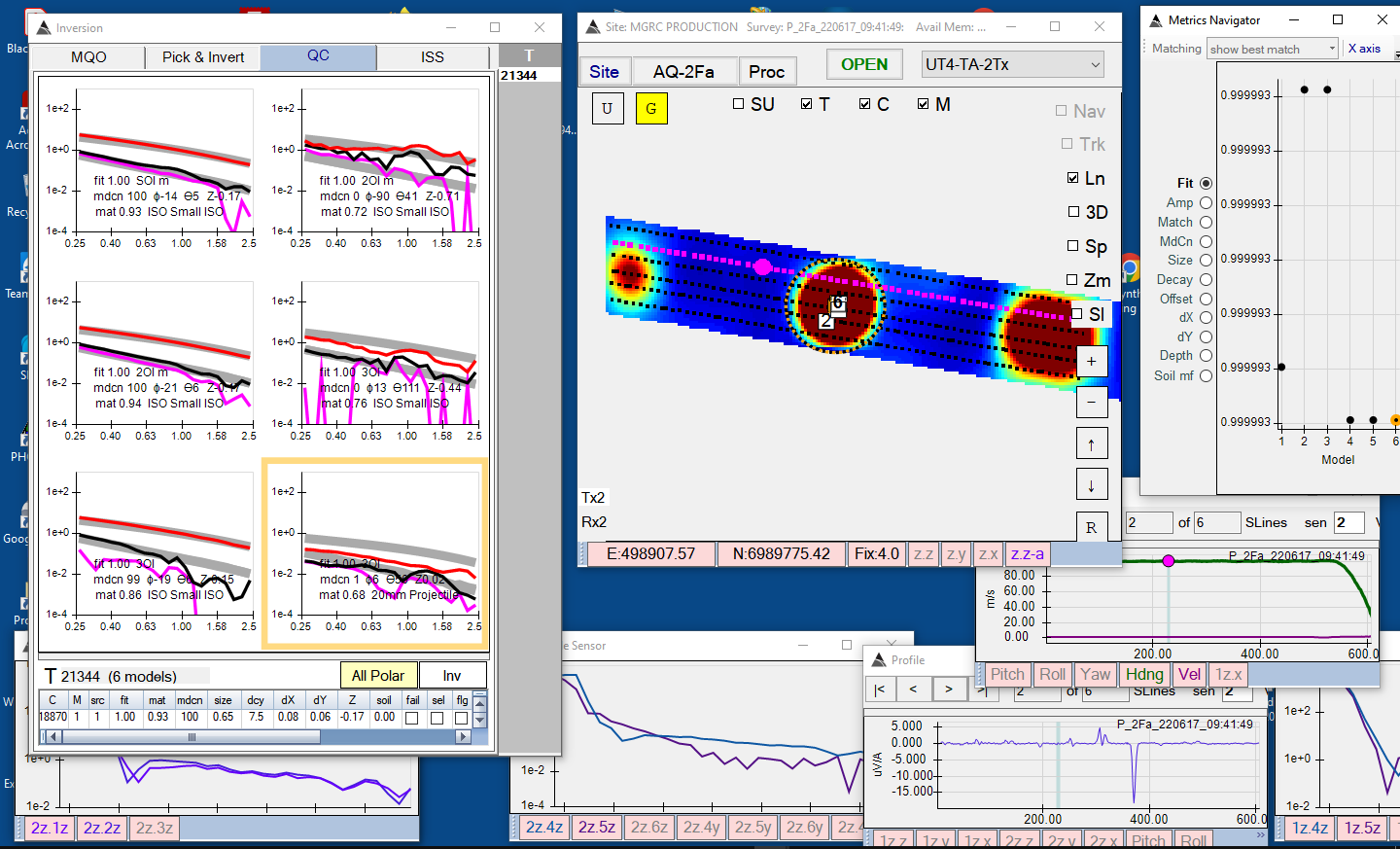Click the Vel button on the velocity profile toolbar
The height and width of the screenshot is (849, 1400).
click(x=1189, y=674)
